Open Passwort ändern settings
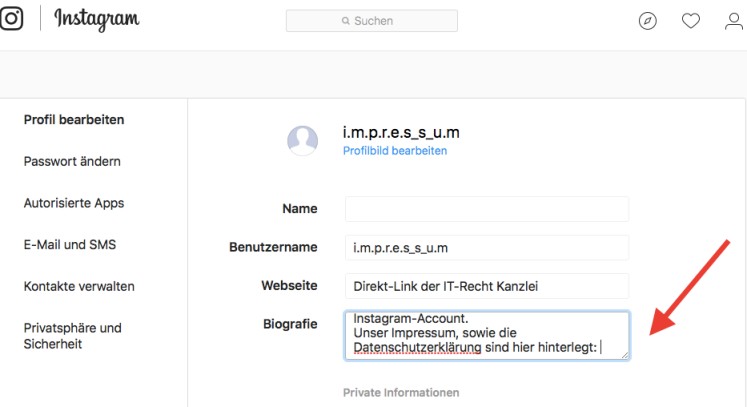747x407 pixels. point(72,161)
